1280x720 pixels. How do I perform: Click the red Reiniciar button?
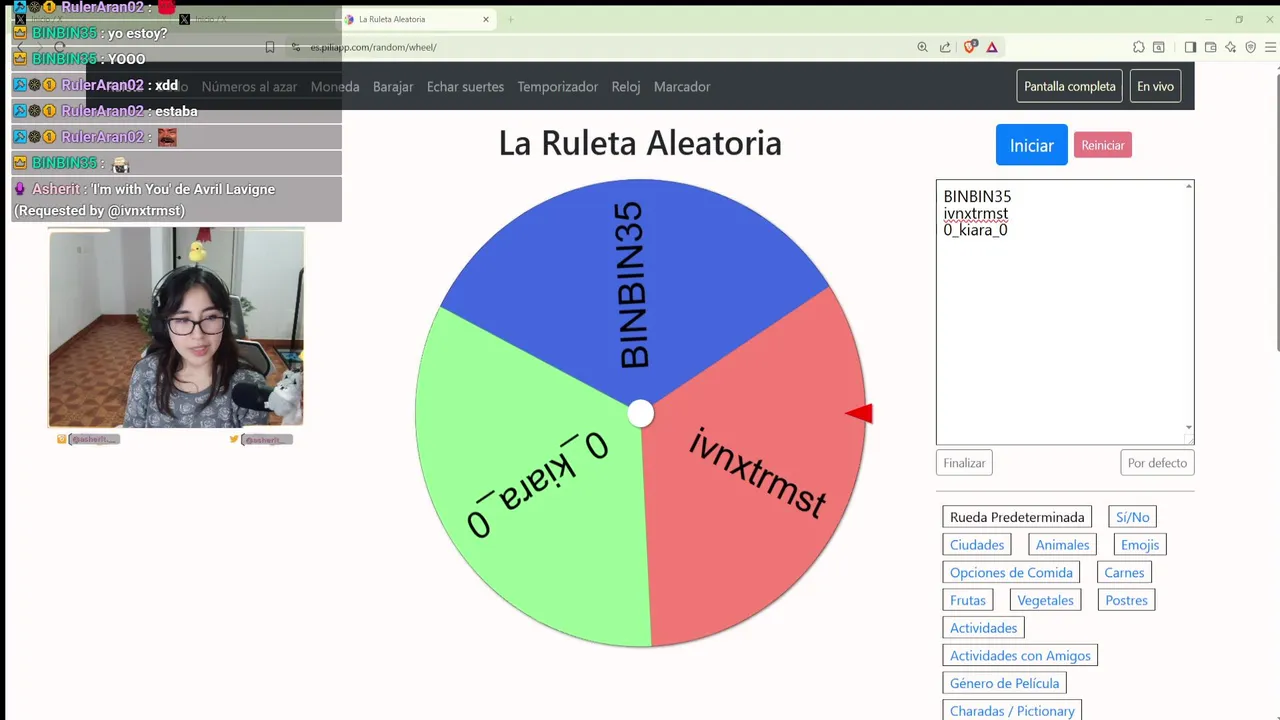(x=1103, y=145)
